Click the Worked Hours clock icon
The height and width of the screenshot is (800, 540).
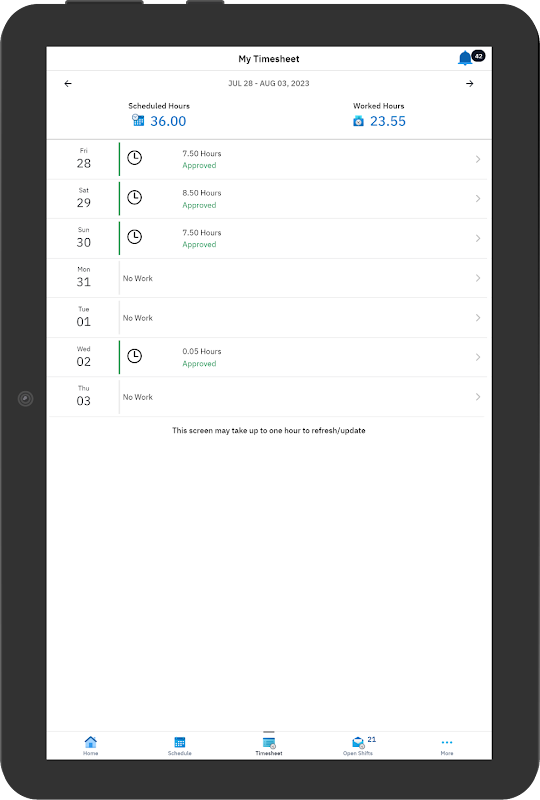click(358, 121)
